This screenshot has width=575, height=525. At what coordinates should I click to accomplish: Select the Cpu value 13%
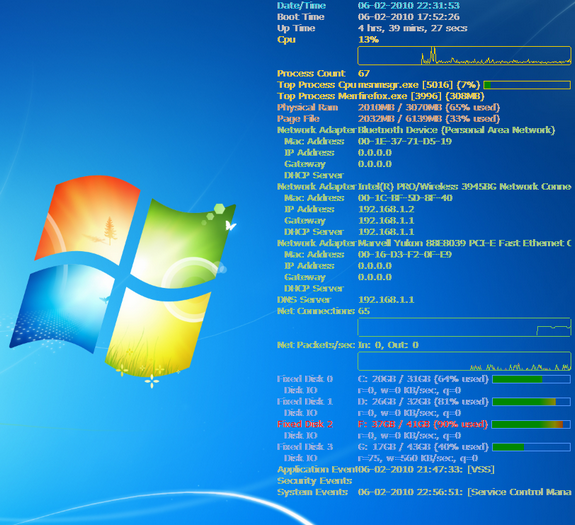click(369, 40)
